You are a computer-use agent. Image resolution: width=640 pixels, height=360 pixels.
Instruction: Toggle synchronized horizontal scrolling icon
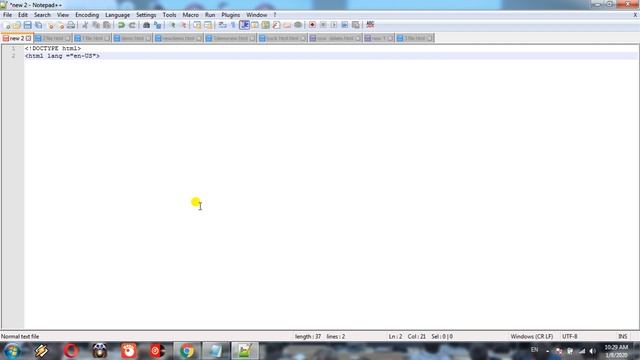(x=208, y=25)
